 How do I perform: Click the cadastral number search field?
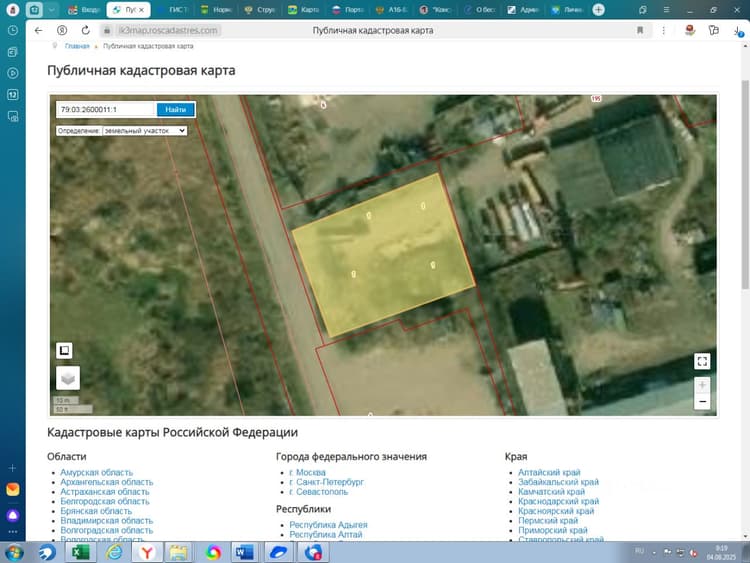point(106,110)
